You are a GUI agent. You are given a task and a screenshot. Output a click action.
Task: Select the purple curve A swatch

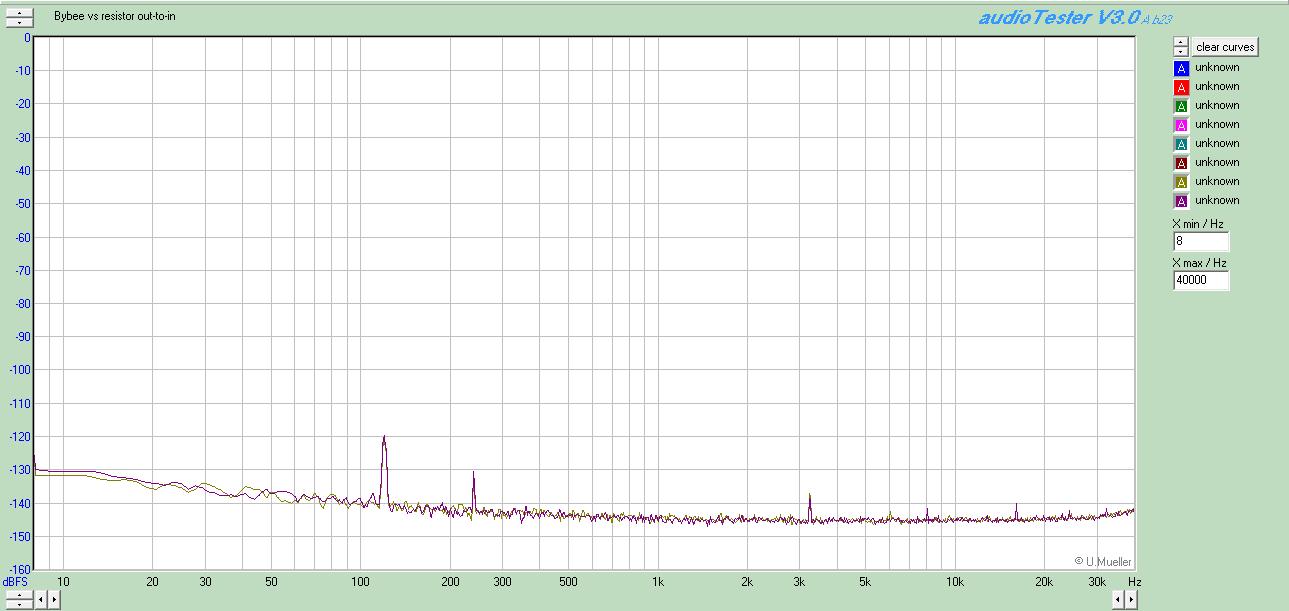[x=1181, y=201]
